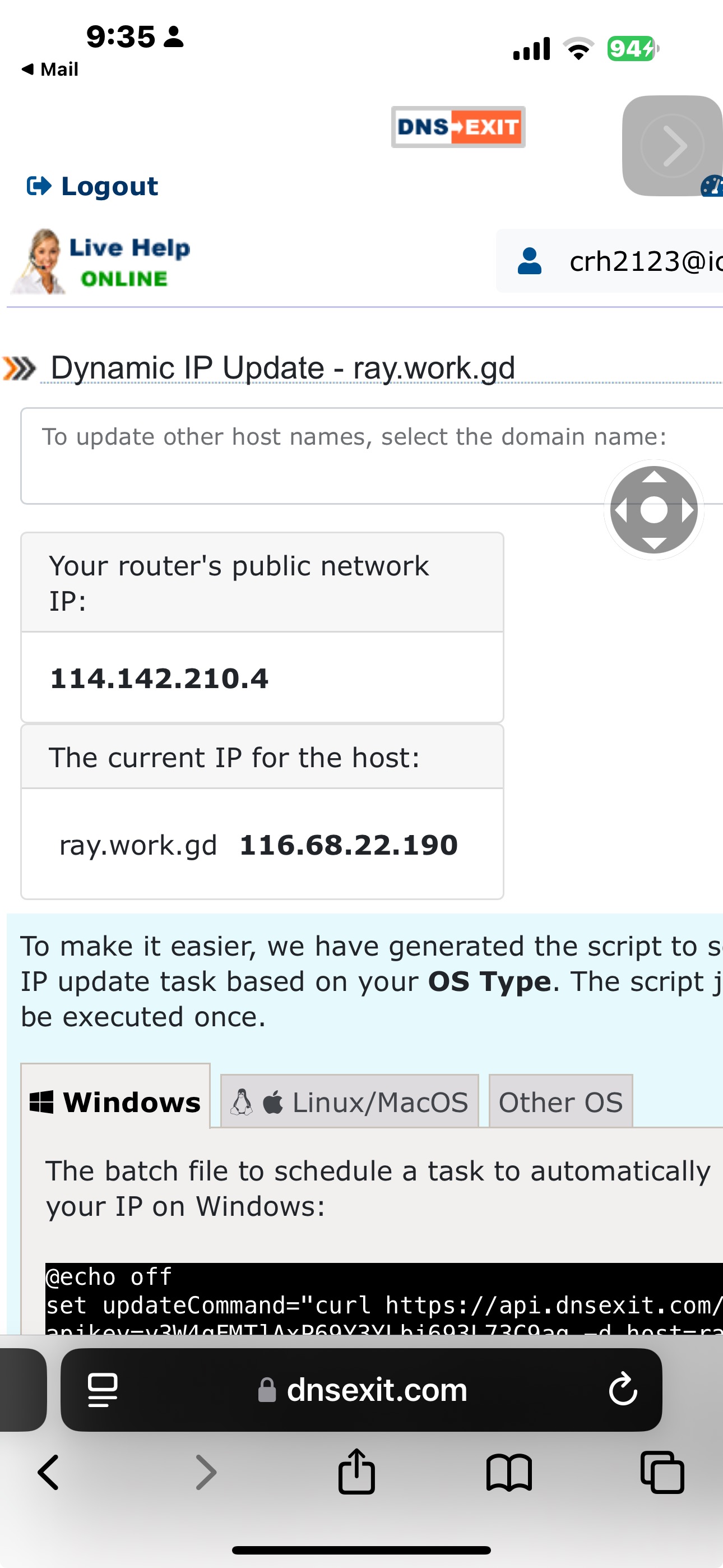
Task: Select the Other OS tab
Action: click(x=560, y=1103)
